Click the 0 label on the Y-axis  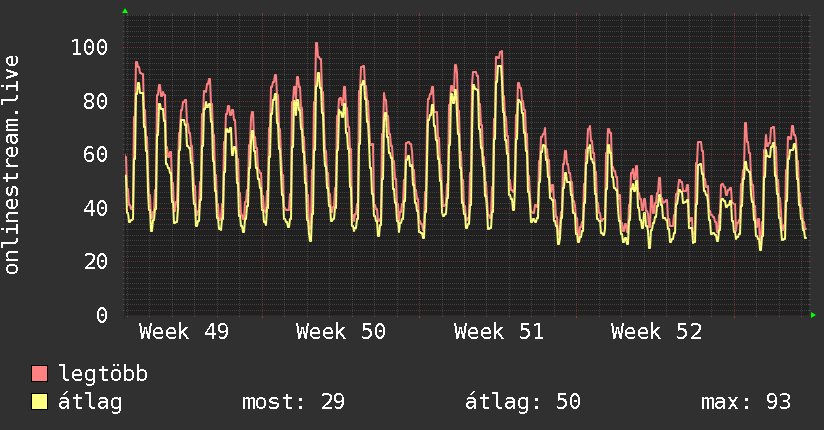click(x=102, y=315)
